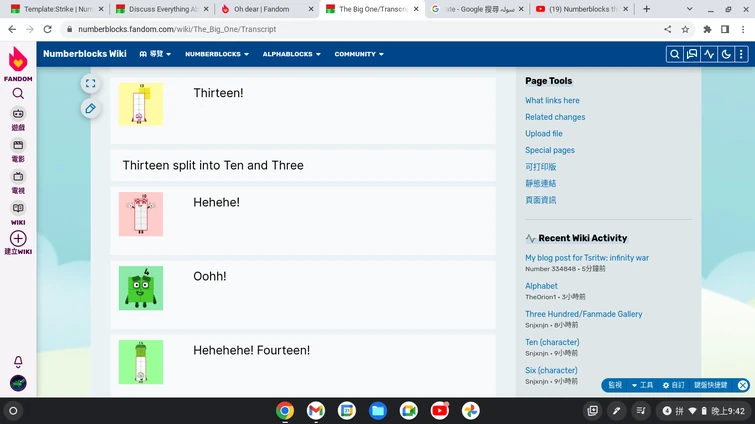Open Chrome from the shelf

tap(285, 411)
